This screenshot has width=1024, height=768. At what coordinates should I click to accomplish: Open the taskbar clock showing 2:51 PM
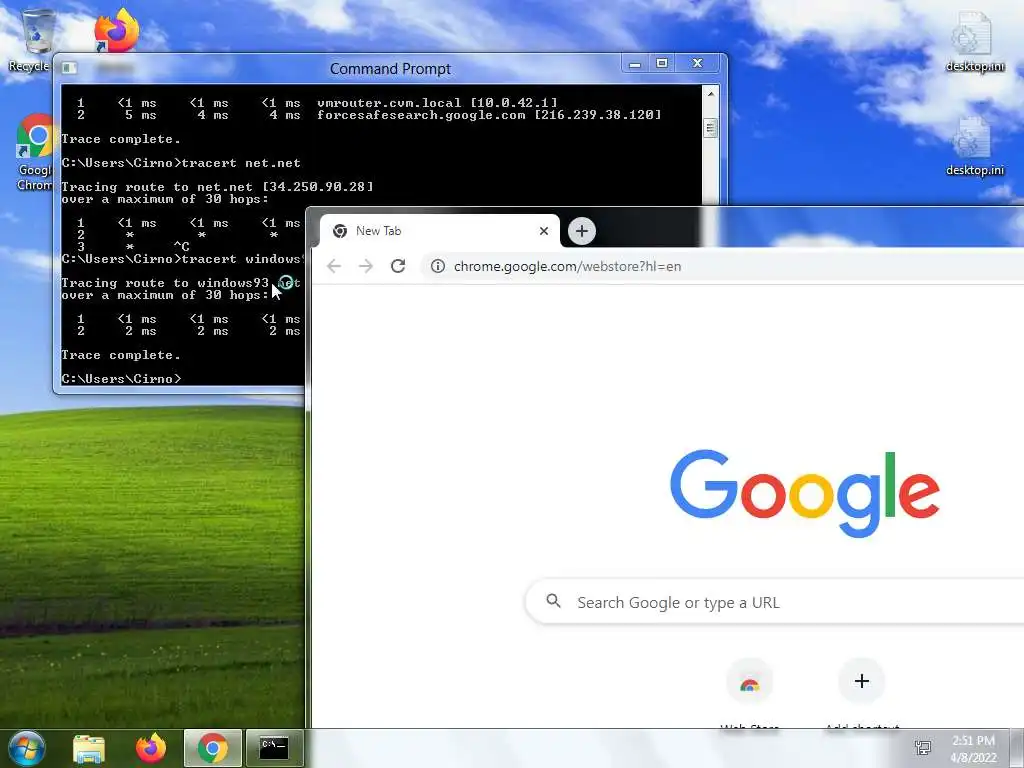(973, 749)
